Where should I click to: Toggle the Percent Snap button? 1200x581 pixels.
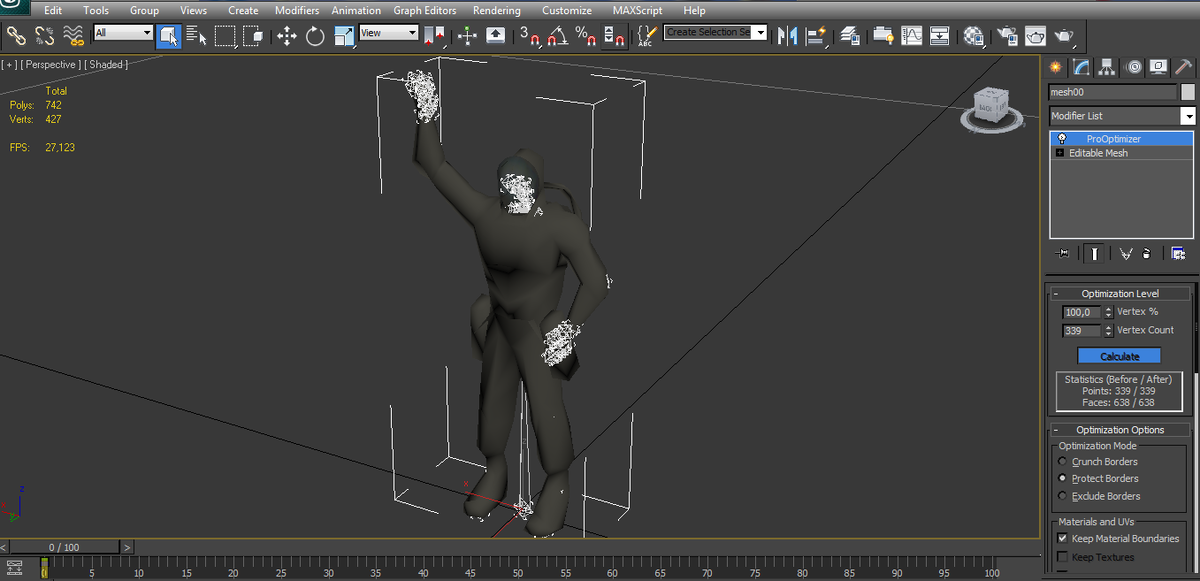pyautogui.click(x=586, y=36)
